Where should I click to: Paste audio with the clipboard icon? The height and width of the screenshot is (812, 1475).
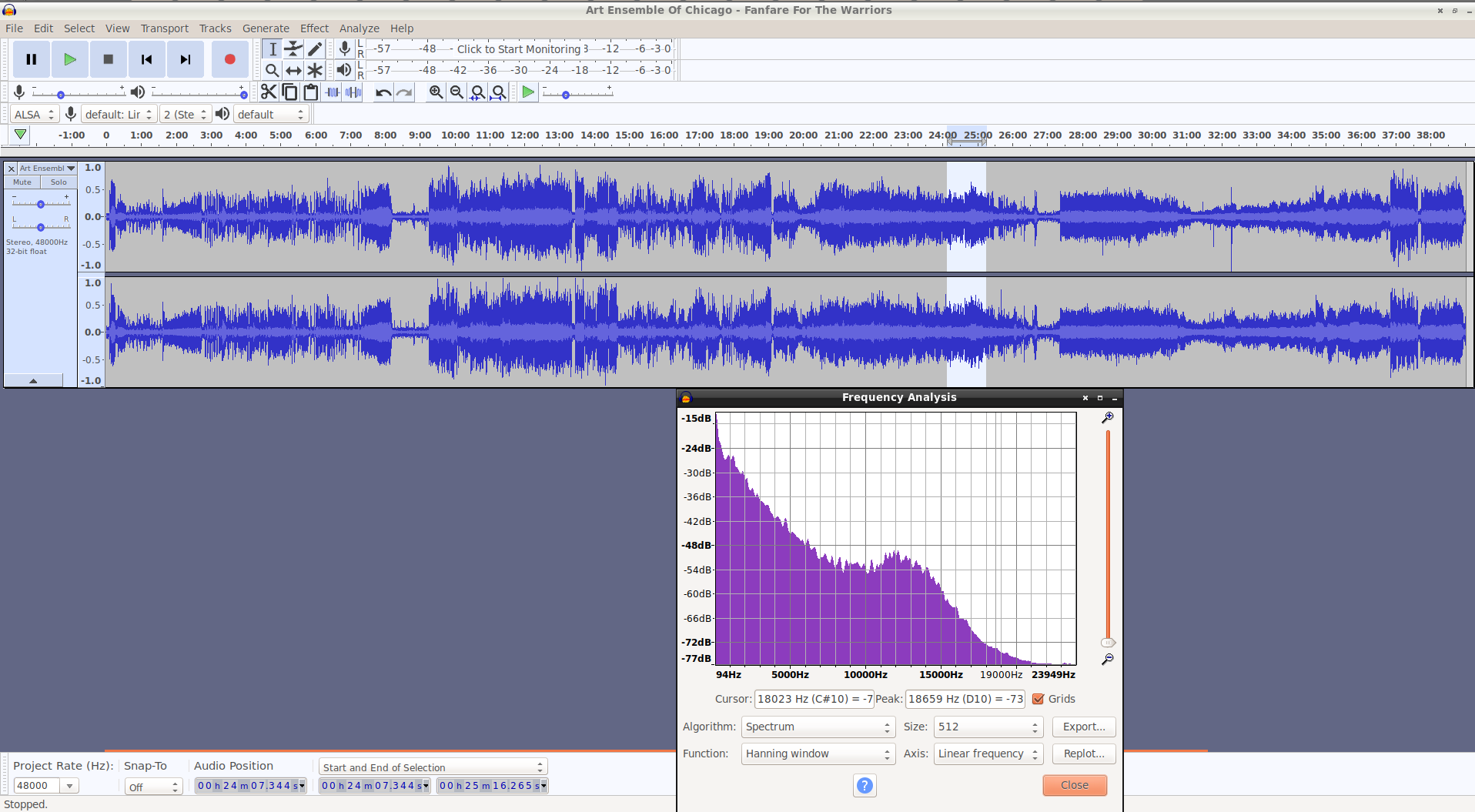pyautogui.click(x=311, y=92)
